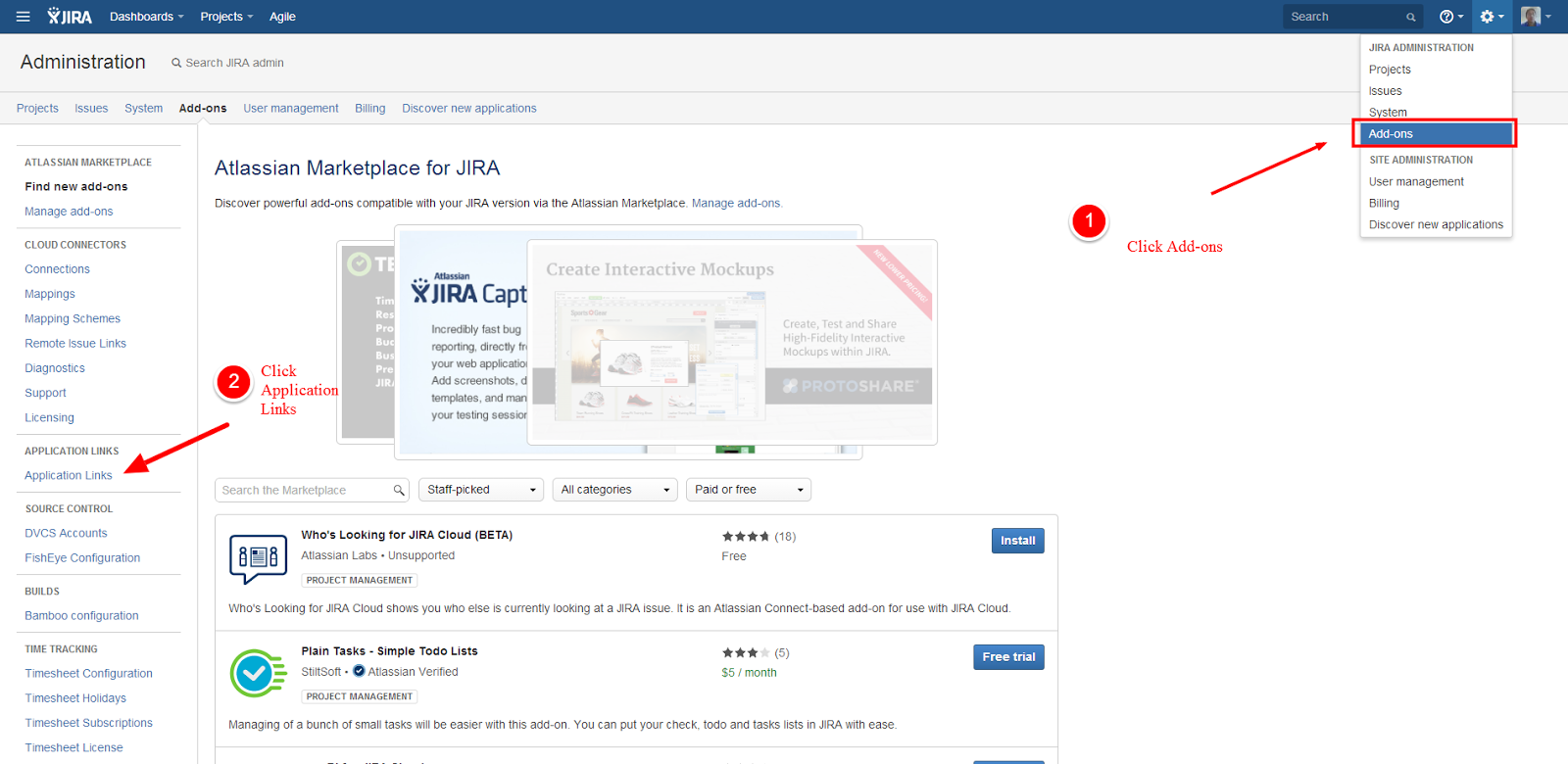The width and height of the screenshot is (1568, 764).
Task: Open Timesheet Configuration link
Action: pyautogui.click(x=88, y=674)
